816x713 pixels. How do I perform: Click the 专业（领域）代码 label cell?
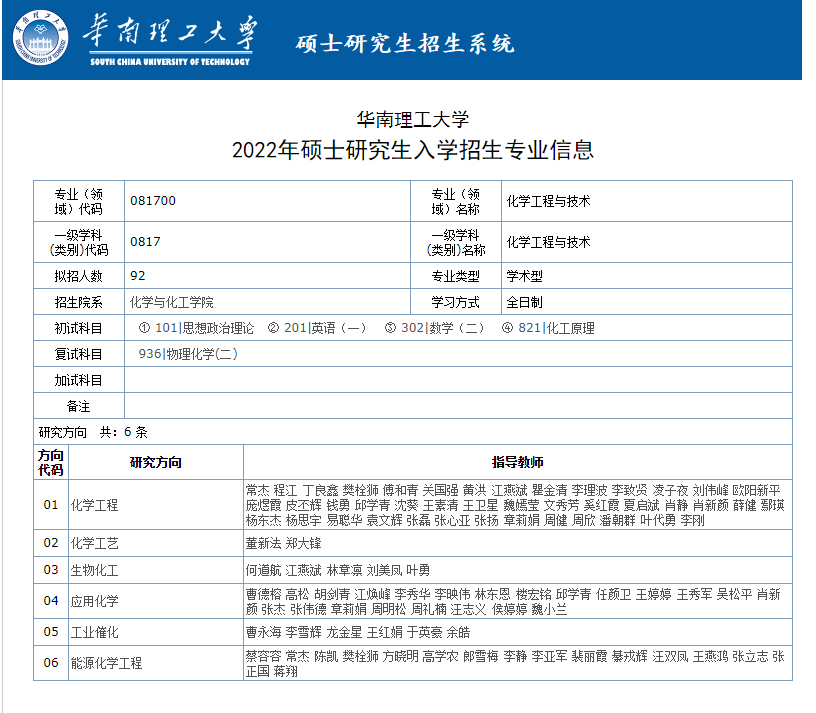[x=79, y=201]
